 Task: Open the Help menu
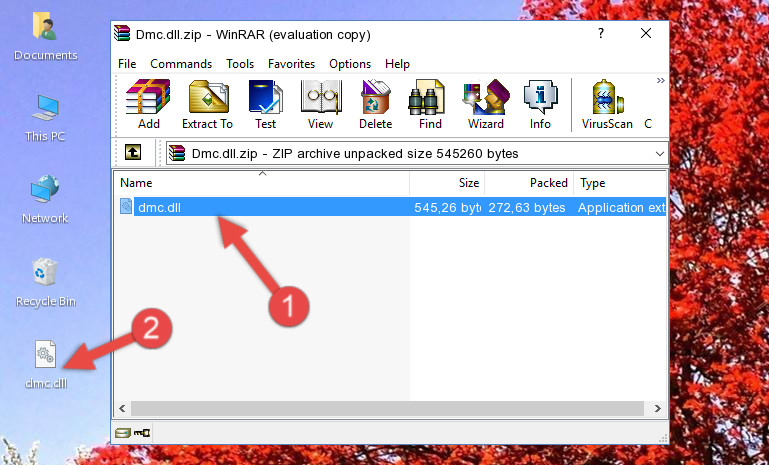397,64
